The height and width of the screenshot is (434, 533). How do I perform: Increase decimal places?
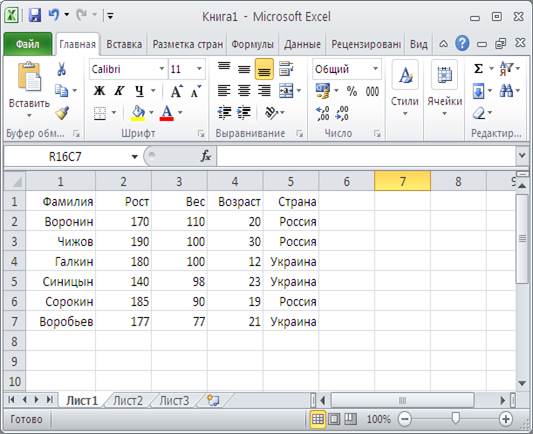click(323, 114)
